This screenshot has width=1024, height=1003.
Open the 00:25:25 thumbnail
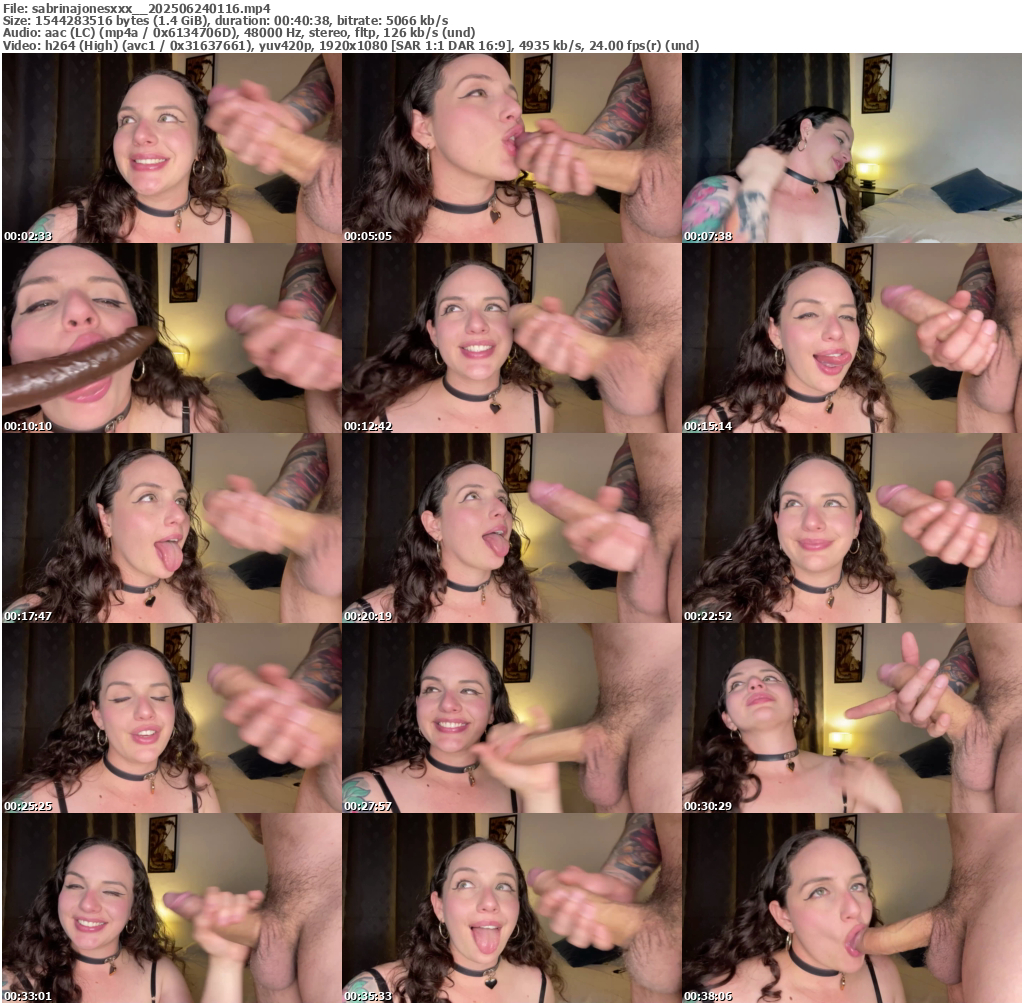[171, 718]
